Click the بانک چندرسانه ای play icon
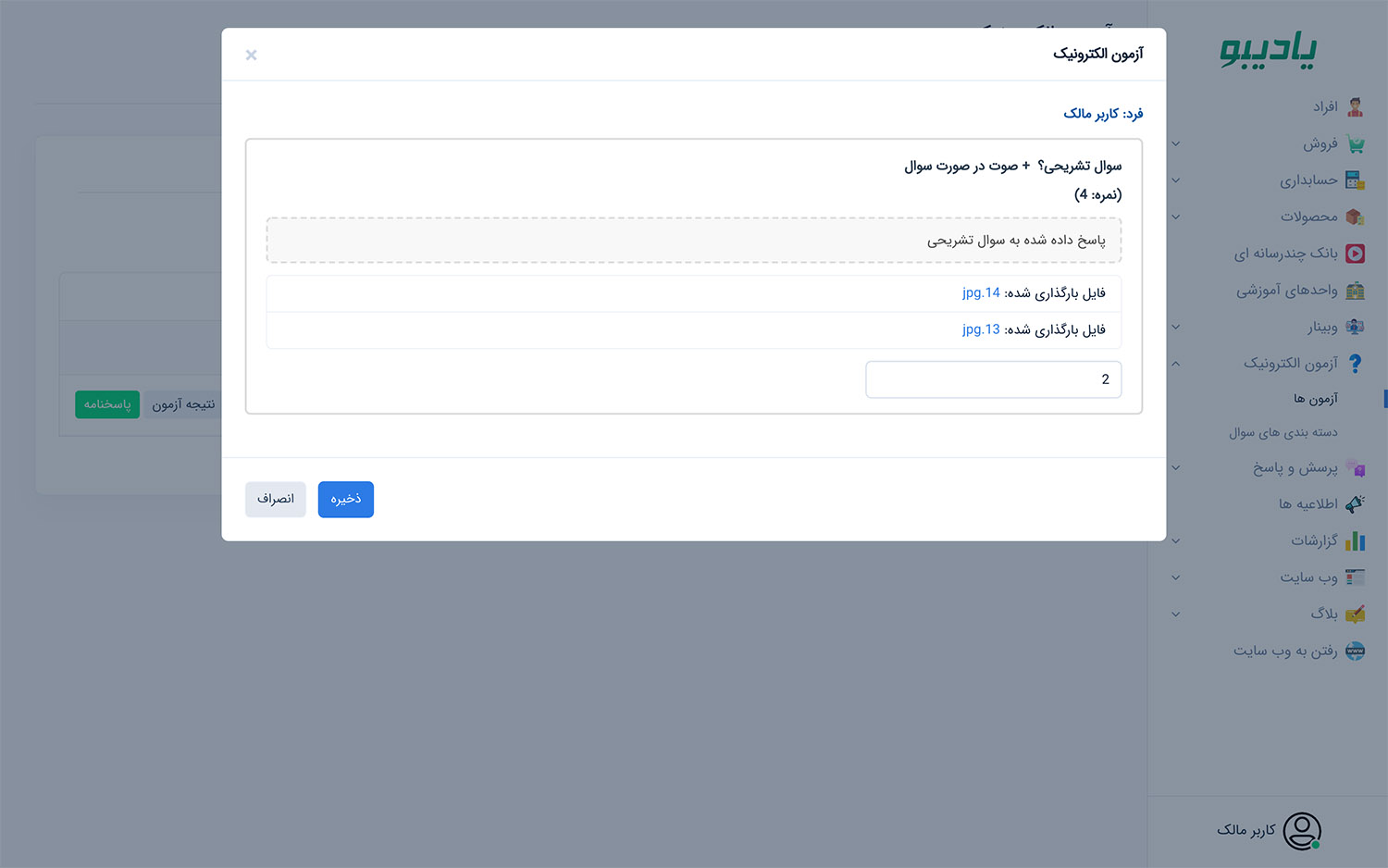1388x868 pixels. click(x=1355, y=254)
